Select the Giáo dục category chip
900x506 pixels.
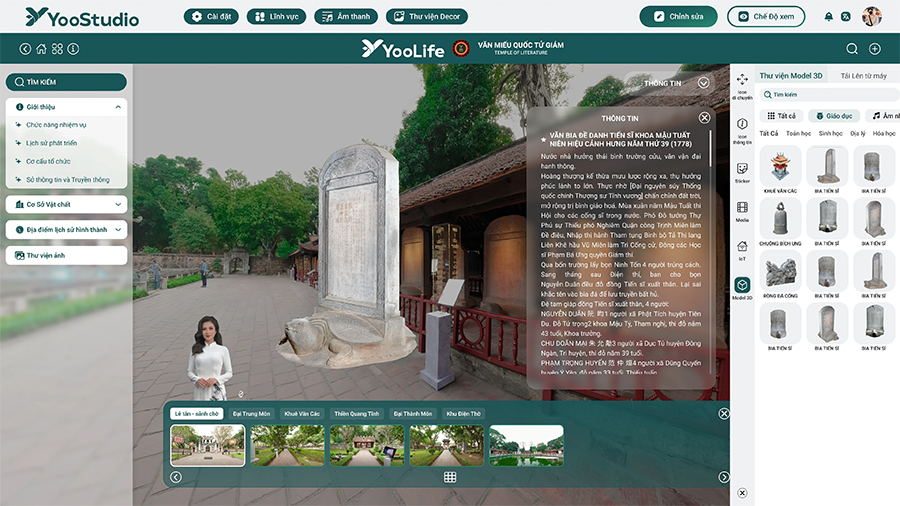(x=834, y=116)
